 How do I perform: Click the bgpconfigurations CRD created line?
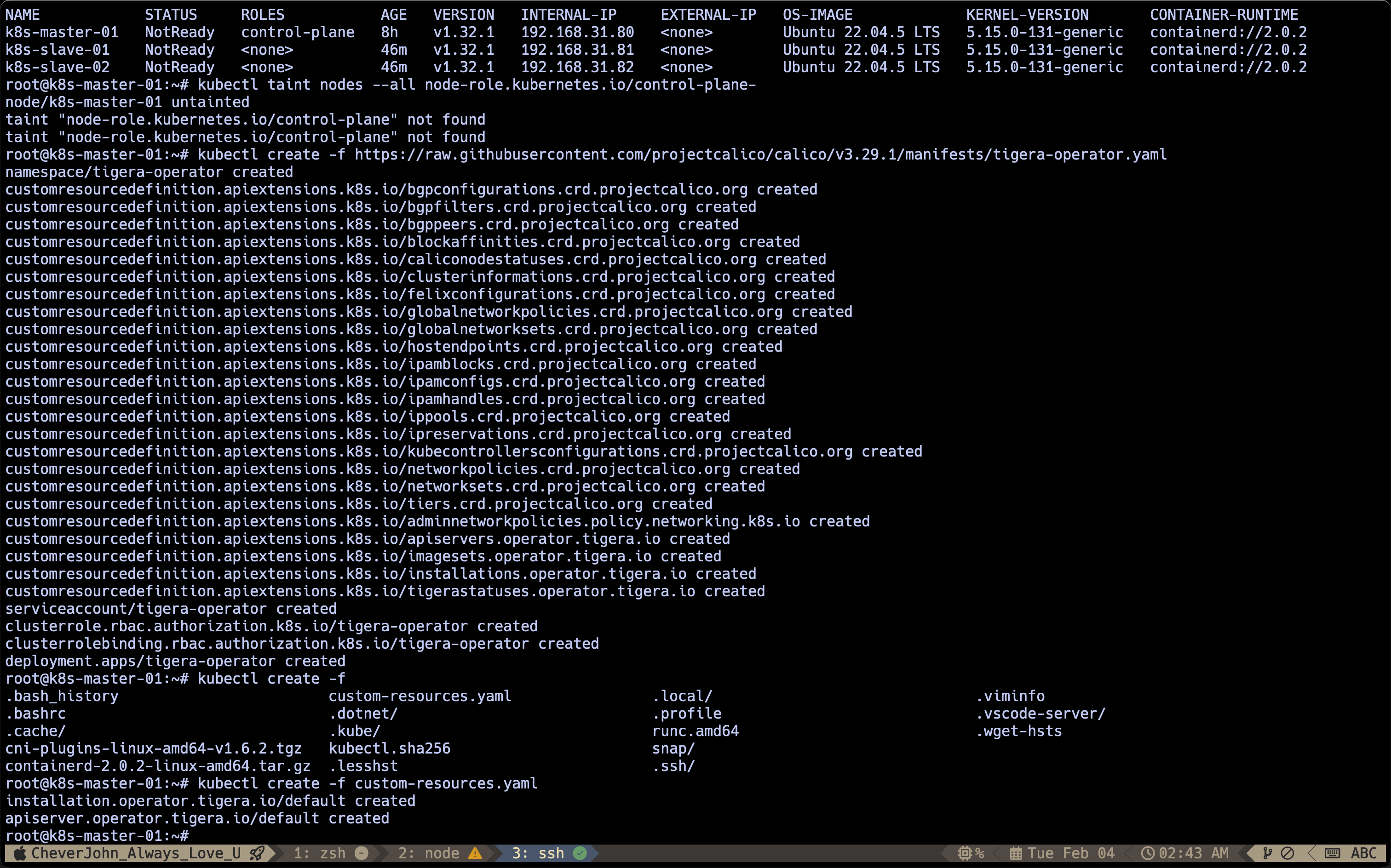411,189
